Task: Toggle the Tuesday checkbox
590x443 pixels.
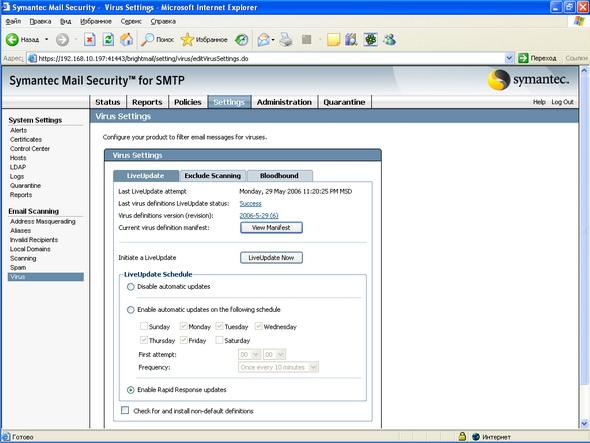Action: [x=219, y=326]
